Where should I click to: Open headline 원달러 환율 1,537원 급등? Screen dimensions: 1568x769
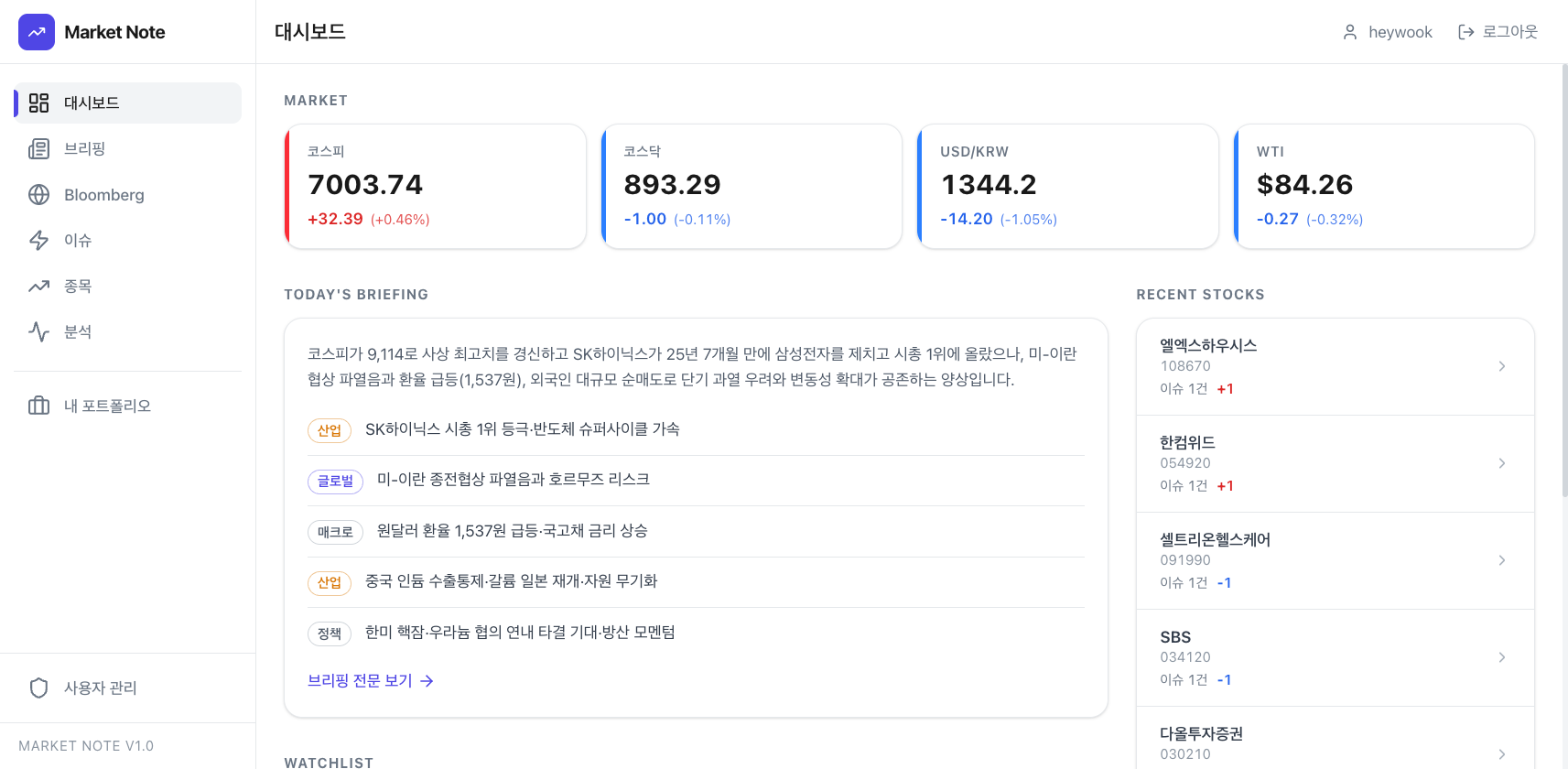(x=513, y=531)
